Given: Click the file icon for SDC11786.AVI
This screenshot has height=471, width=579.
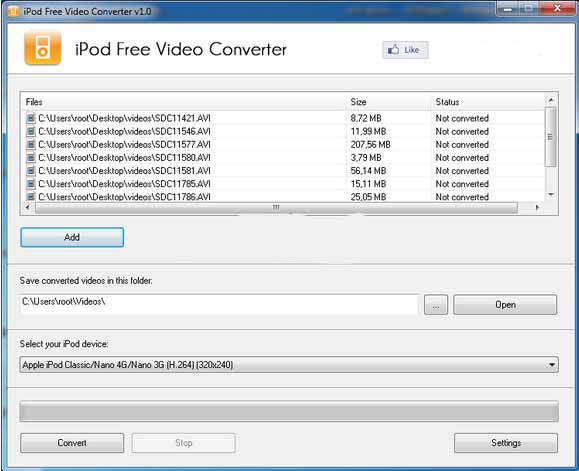Looking at the screenshot, I should coord(31,197).
